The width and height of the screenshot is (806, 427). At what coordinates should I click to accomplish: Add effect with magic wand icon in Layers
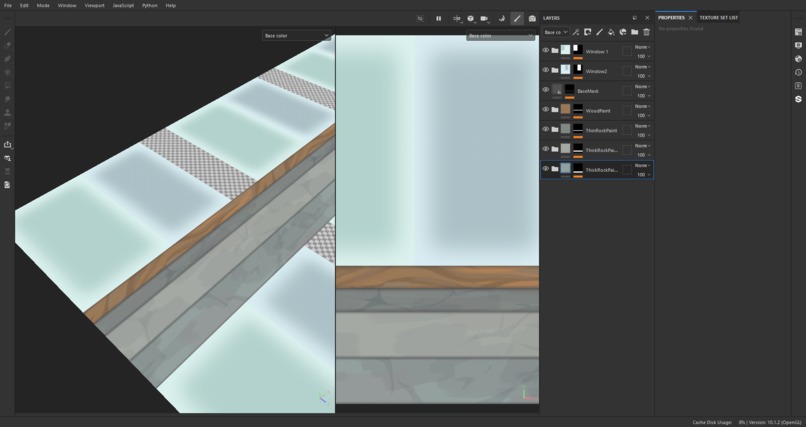(x=576, y=32)
